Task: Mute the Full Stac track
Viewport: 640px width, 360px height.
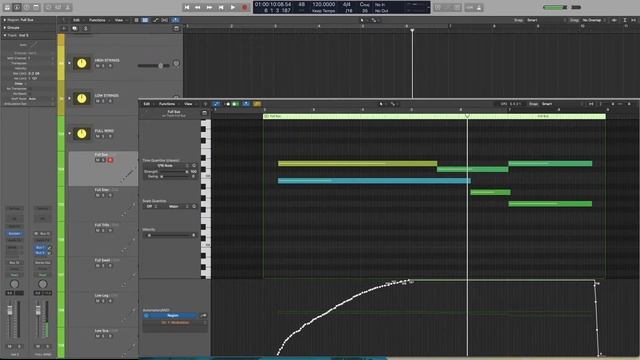Action: point(98,195)
